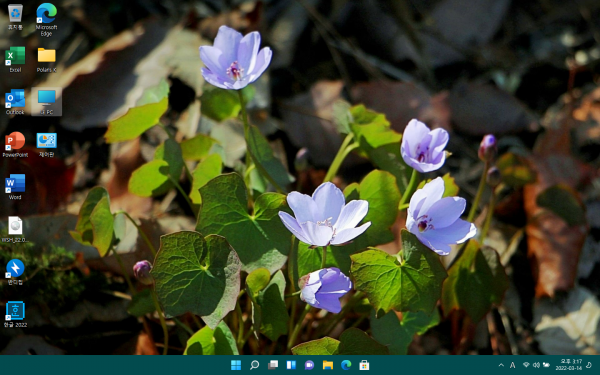Select the Polaris folder on the desktop
Screen dimensions: 600x375
coord(46,59)
